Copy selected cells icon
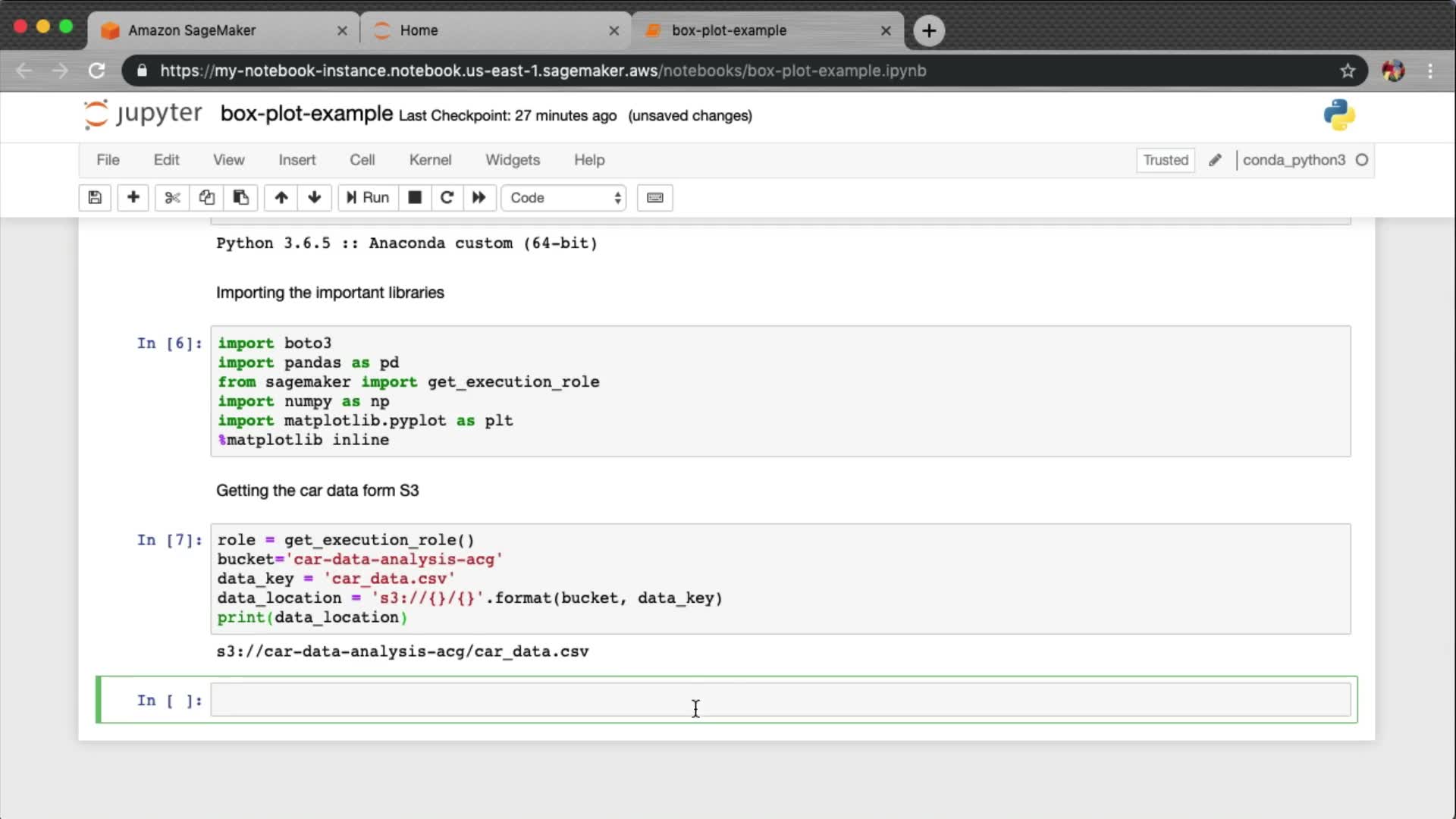Screen dimensions: 1456x819 click(x=206, y=198)
